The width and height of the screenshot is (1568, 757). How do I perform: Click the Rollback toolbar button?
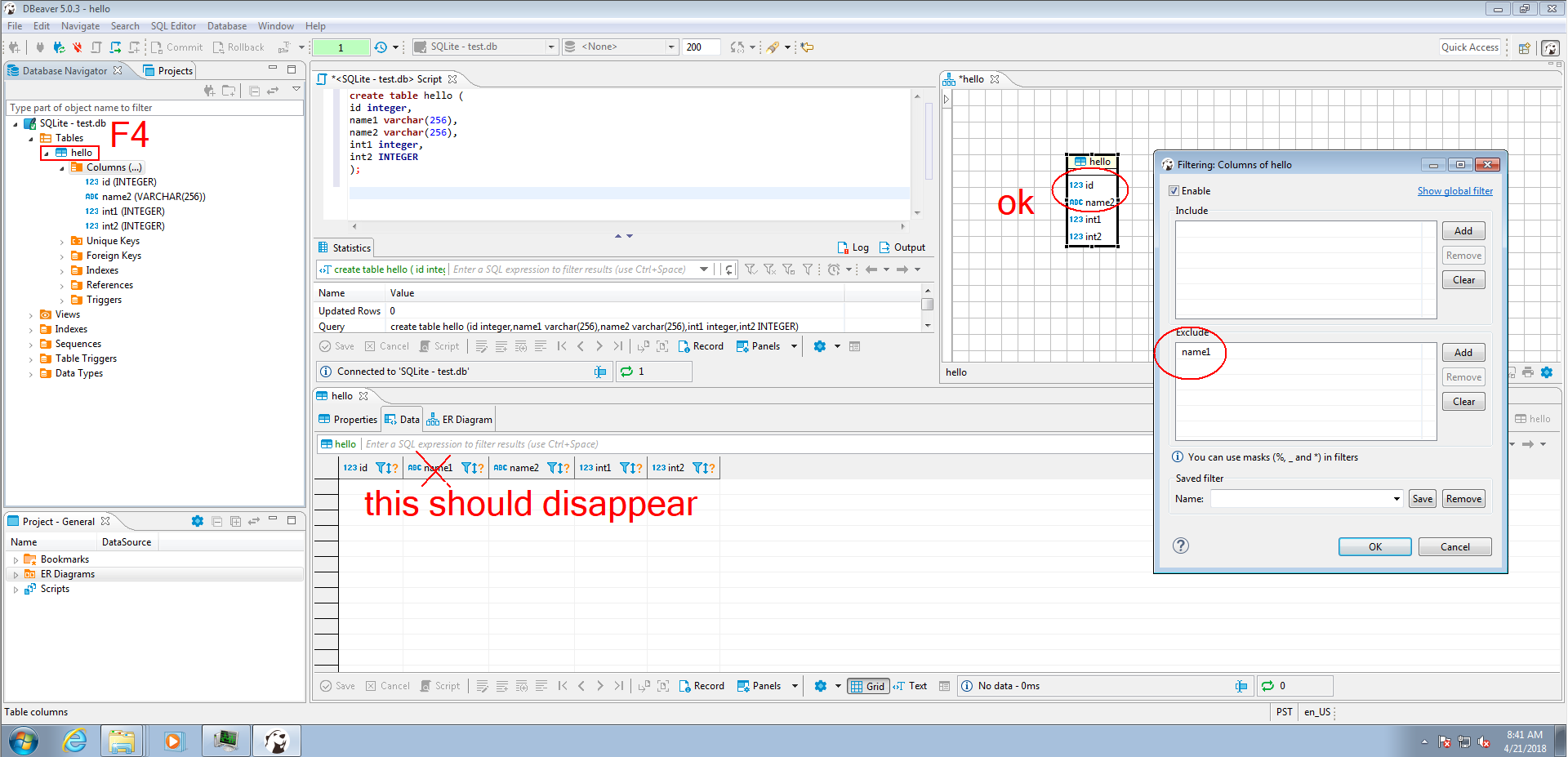pyautogui.click(x=238, y=47)
